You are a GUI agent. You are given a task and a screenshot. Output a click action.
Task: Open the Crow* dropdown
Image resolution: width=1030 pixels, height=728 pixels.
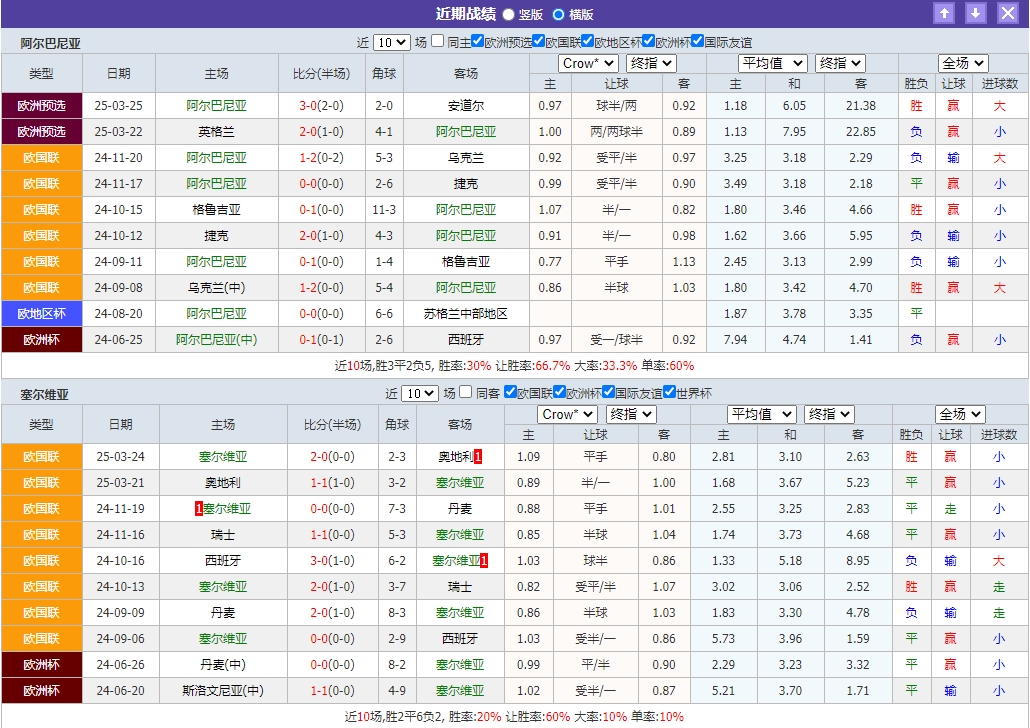click(587, 63)
